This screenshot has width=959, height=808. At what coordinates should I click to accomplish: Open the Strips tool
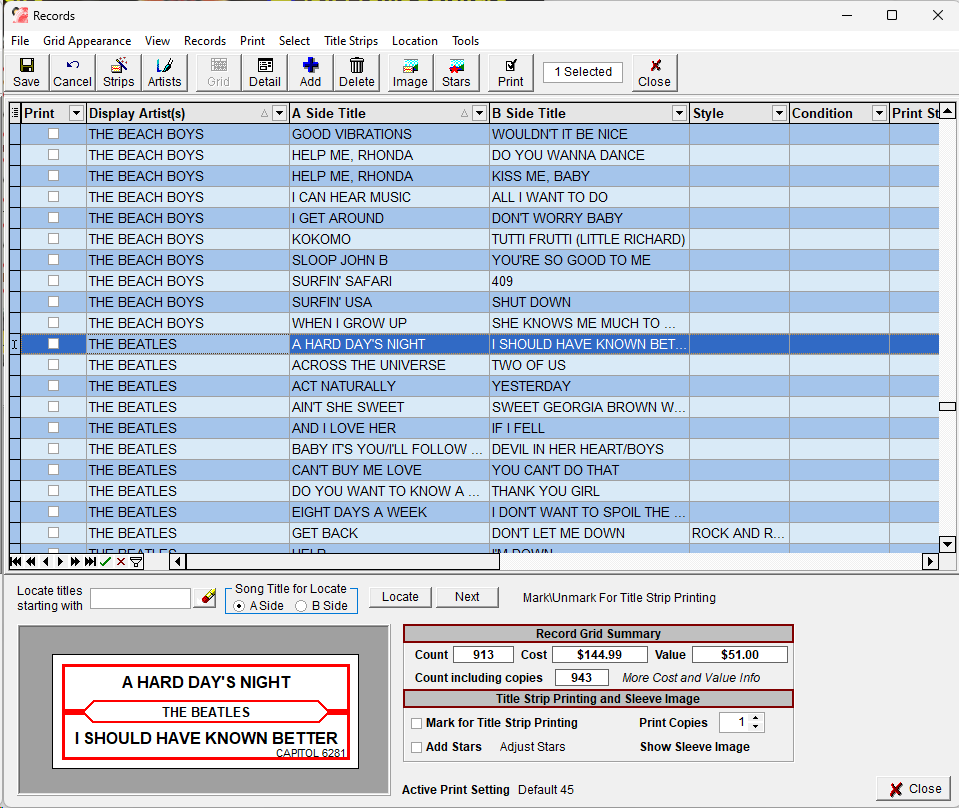tap(118, 72)
